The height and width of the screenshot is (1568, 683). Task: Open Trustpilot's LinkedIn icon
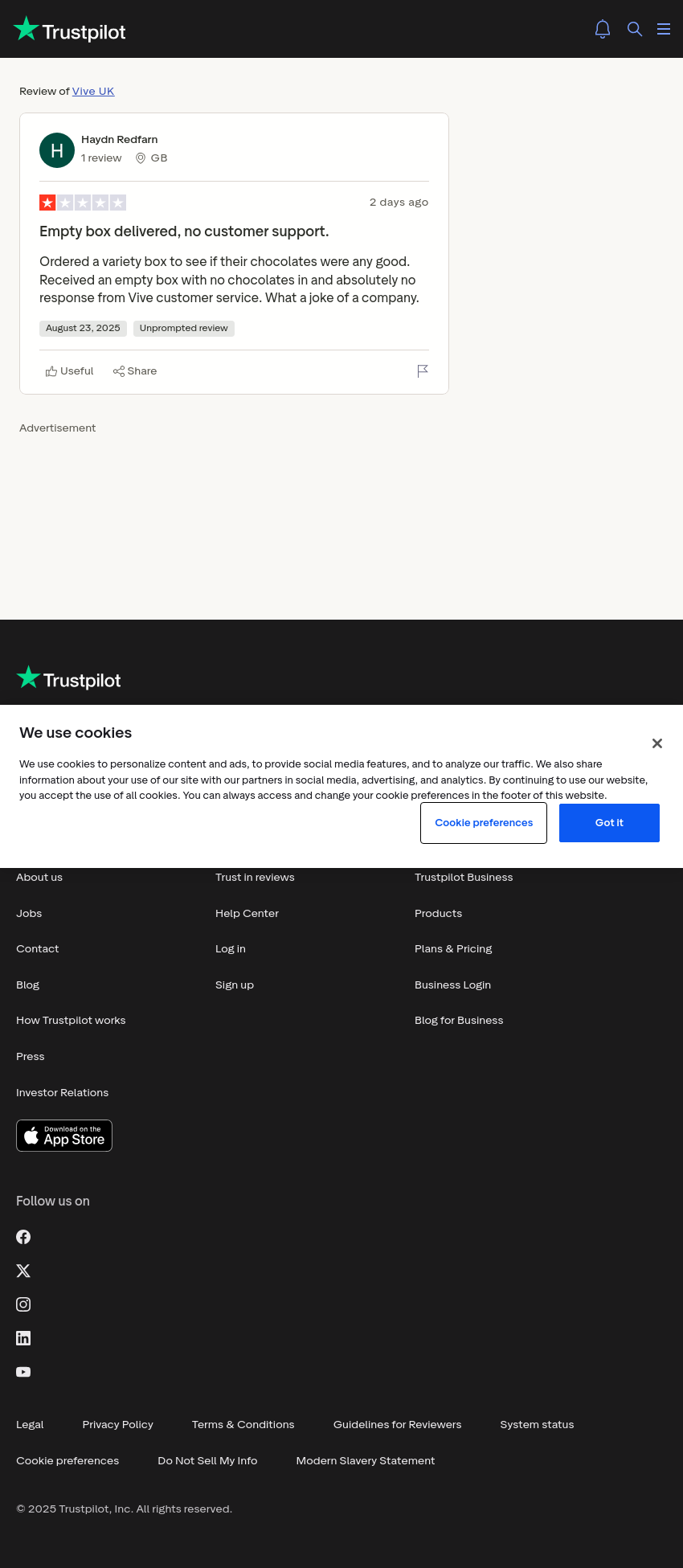pyautogui.click(x=23, y=1338)
